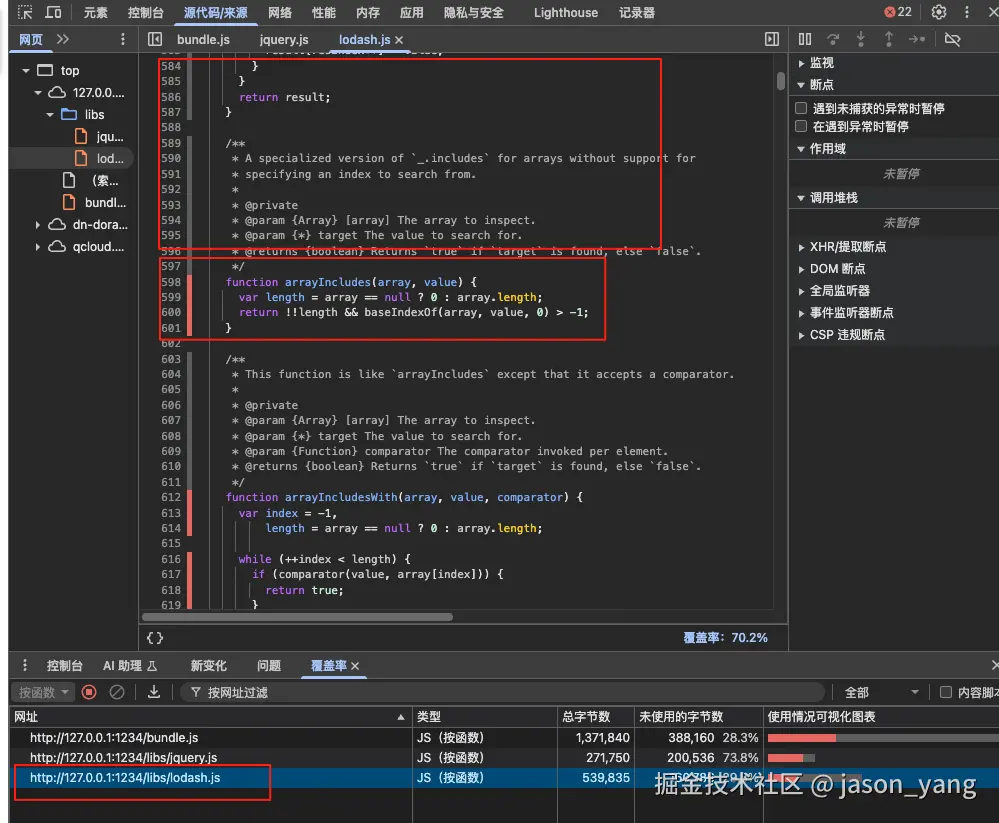Open the bundle.js editor tab
This screenshot has width=999, height=823.
pyautogui.click(x=203, y=39)
